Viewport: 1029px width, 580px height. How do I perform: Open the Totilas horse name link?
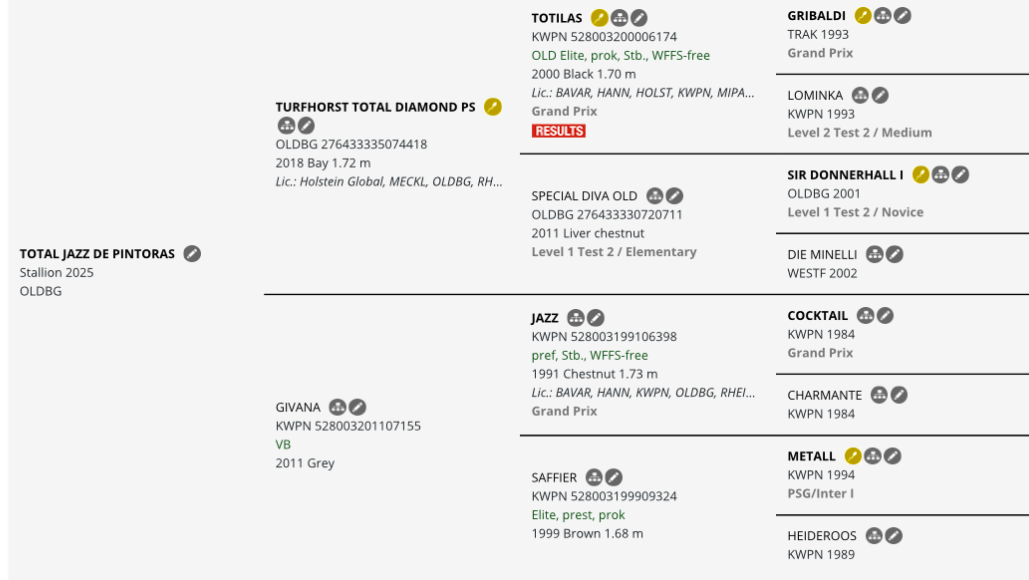[556, 18]
